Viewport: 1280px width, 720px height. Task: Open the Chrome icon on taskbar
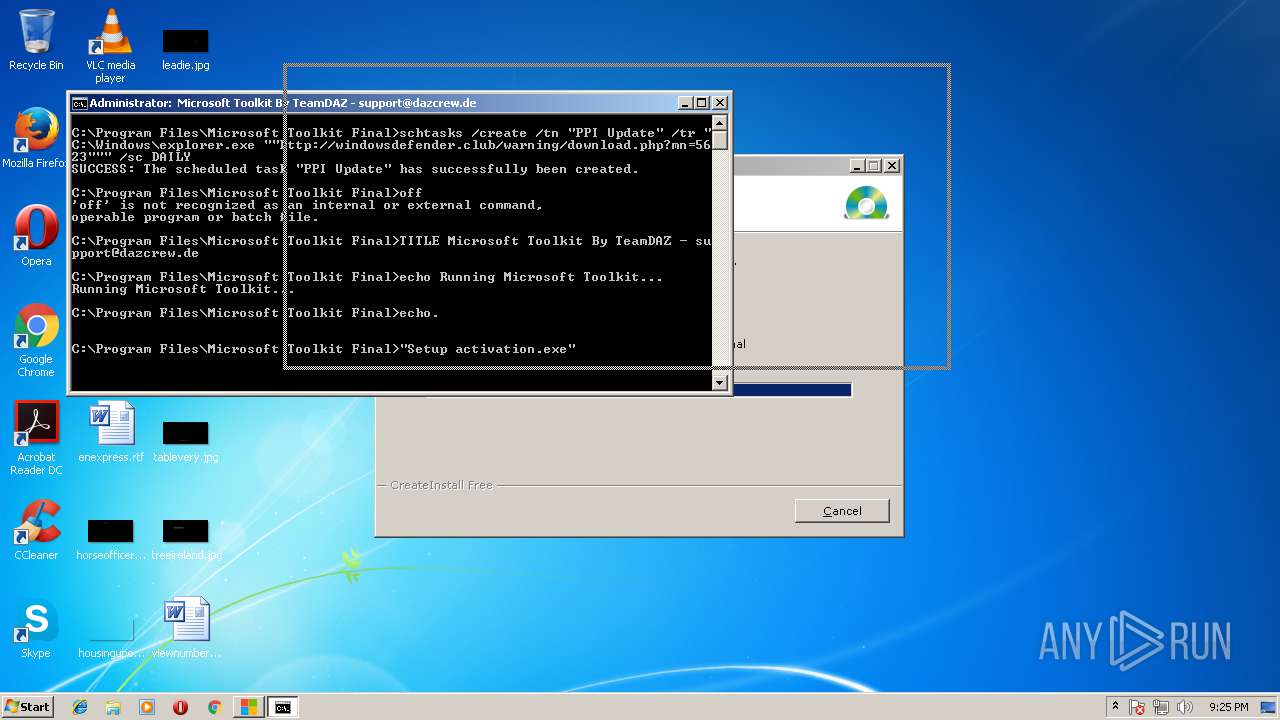tap(214, 707)
